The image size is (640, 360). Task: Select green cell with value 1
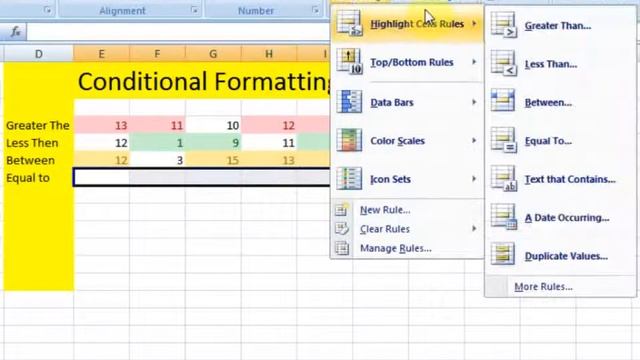tap(157, 142)
